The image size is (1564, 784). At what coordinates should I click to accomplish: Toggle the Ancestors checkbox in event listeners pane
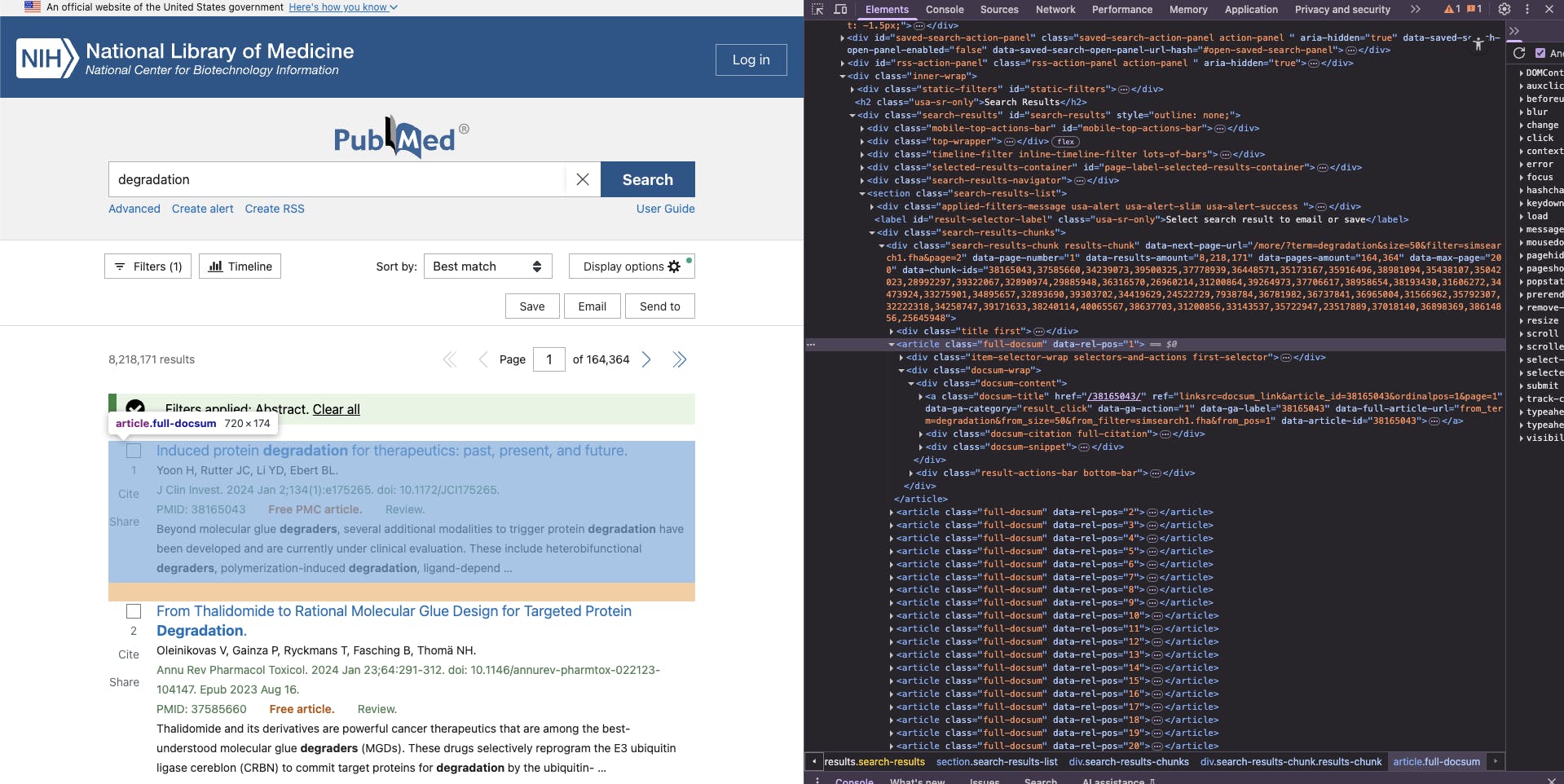(1540, 53)
